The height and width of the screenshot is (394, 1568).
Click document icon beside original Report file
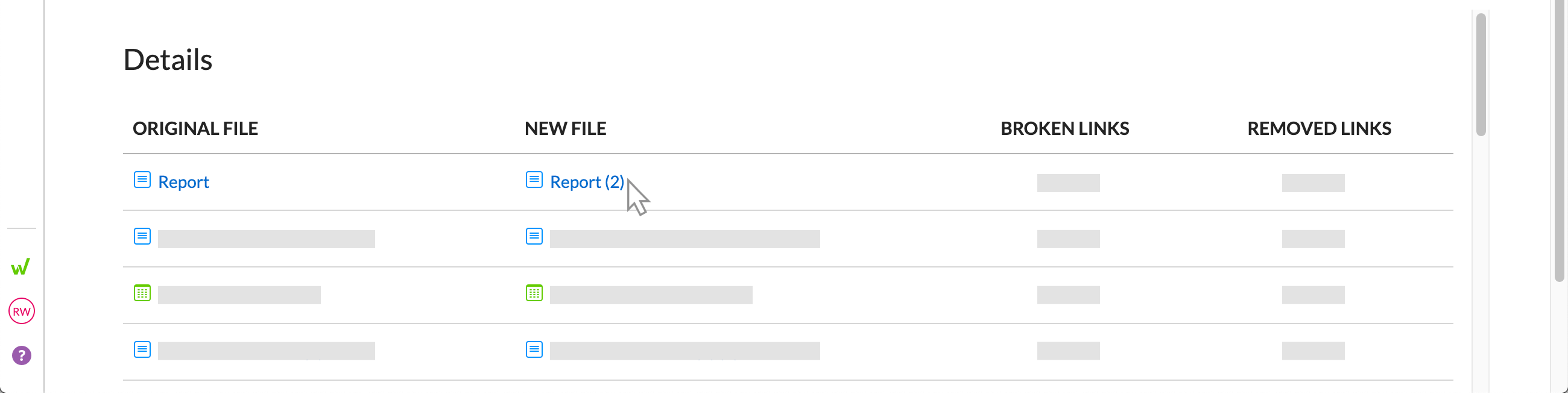tap(142, 180)
